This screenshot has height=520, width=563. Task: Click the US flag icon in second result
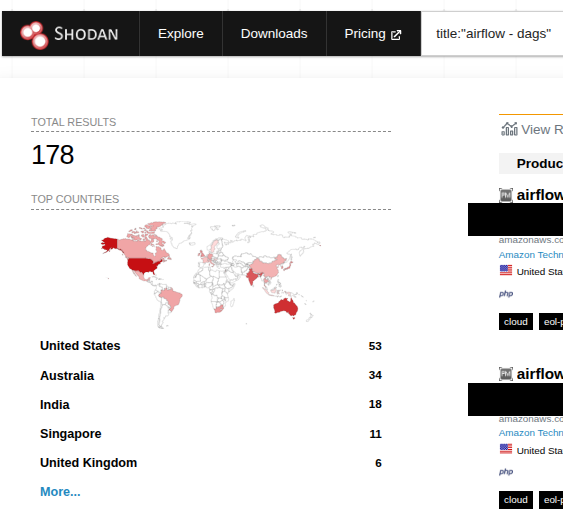[x=506, y=449]
